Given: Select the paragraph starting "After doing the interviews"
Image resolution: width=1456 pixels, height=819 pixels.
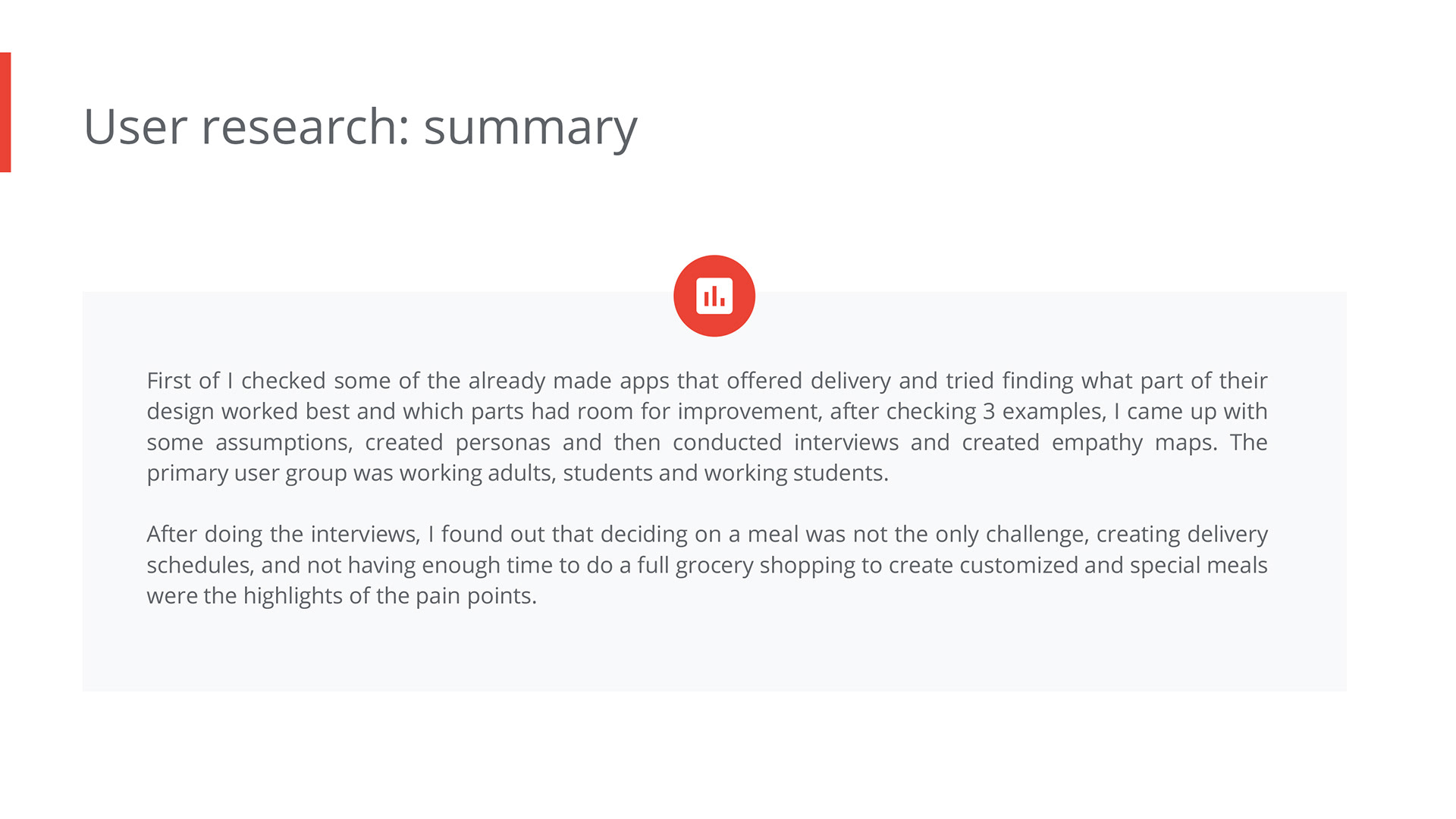Looking at the screenshot, I should coord(707,565).
